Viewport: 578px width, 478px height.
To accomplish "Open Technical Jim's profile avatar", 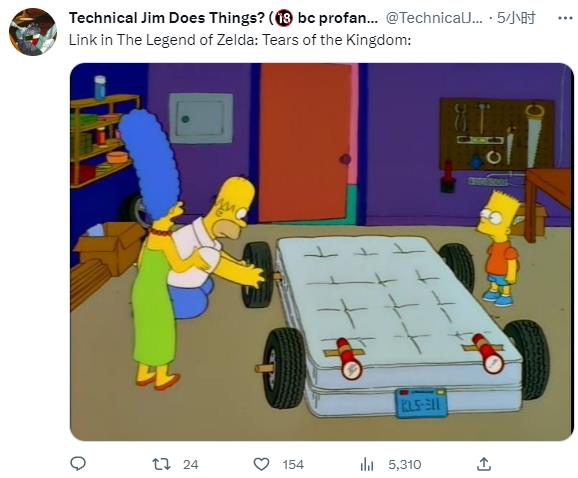I will [33, 32].
